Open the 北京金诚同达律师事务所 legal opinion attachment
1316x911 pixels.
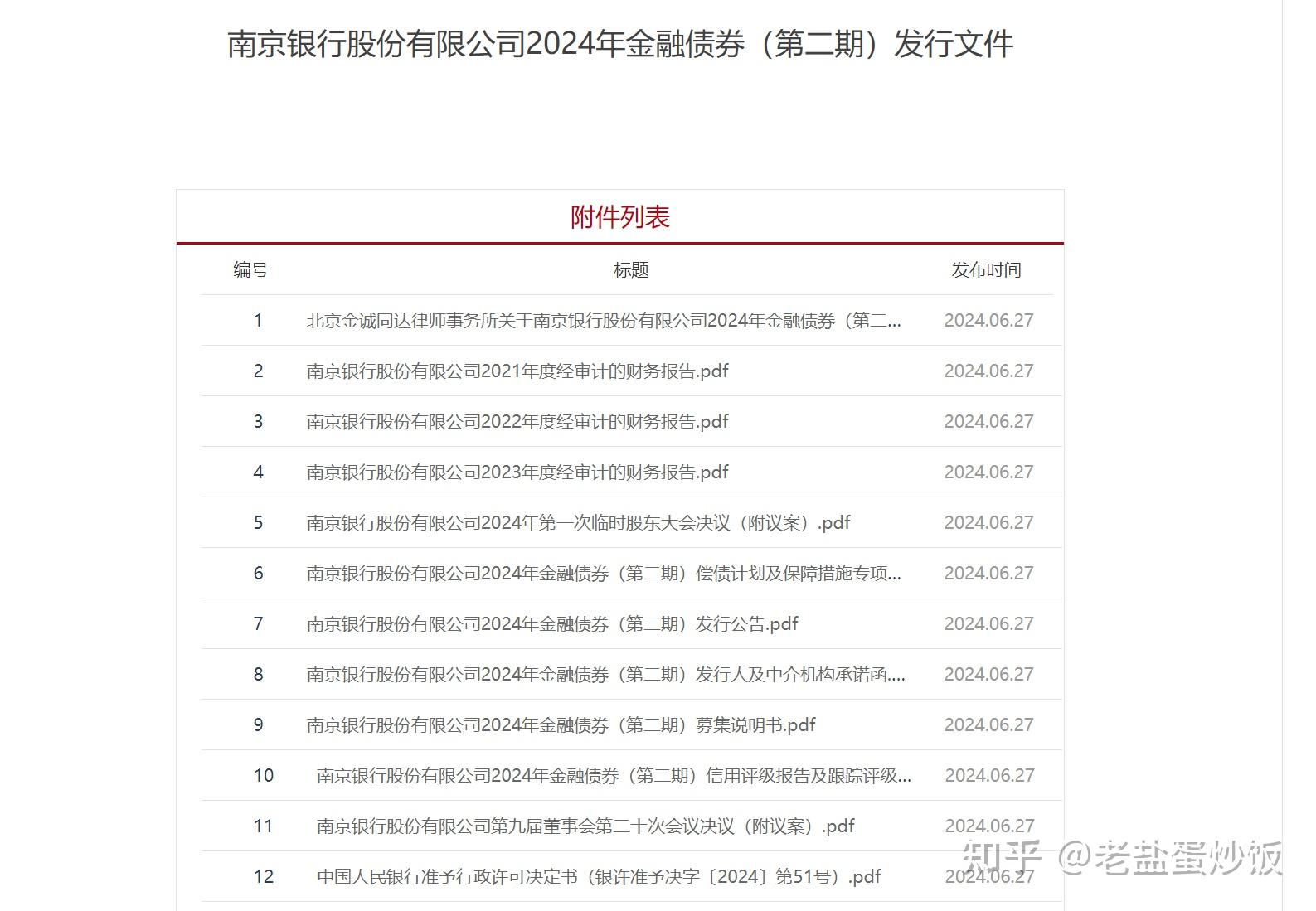604,321
